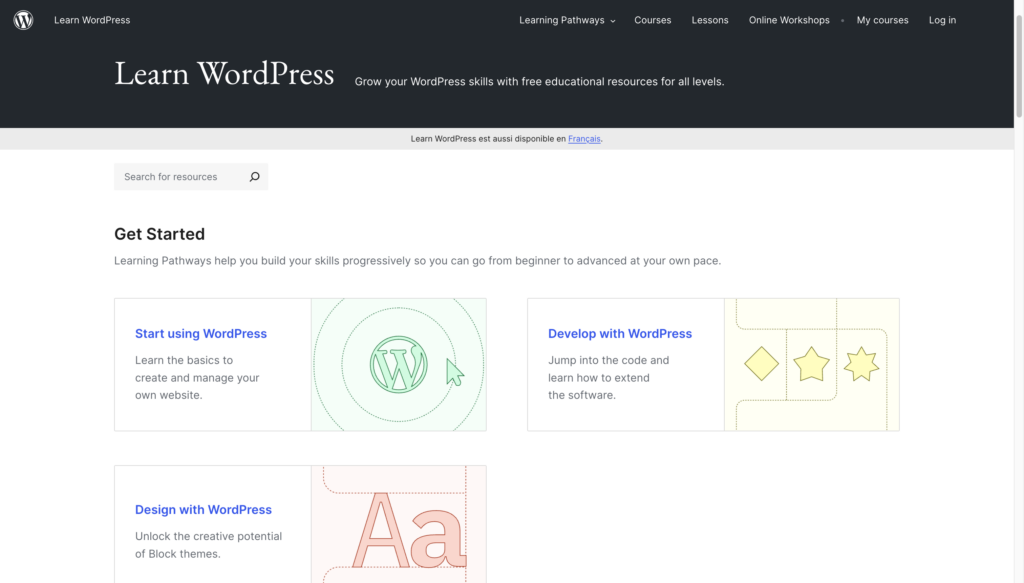
Task: Click 'Jump into the code' description
Action: pyautogui.click(x=609, y=377)
